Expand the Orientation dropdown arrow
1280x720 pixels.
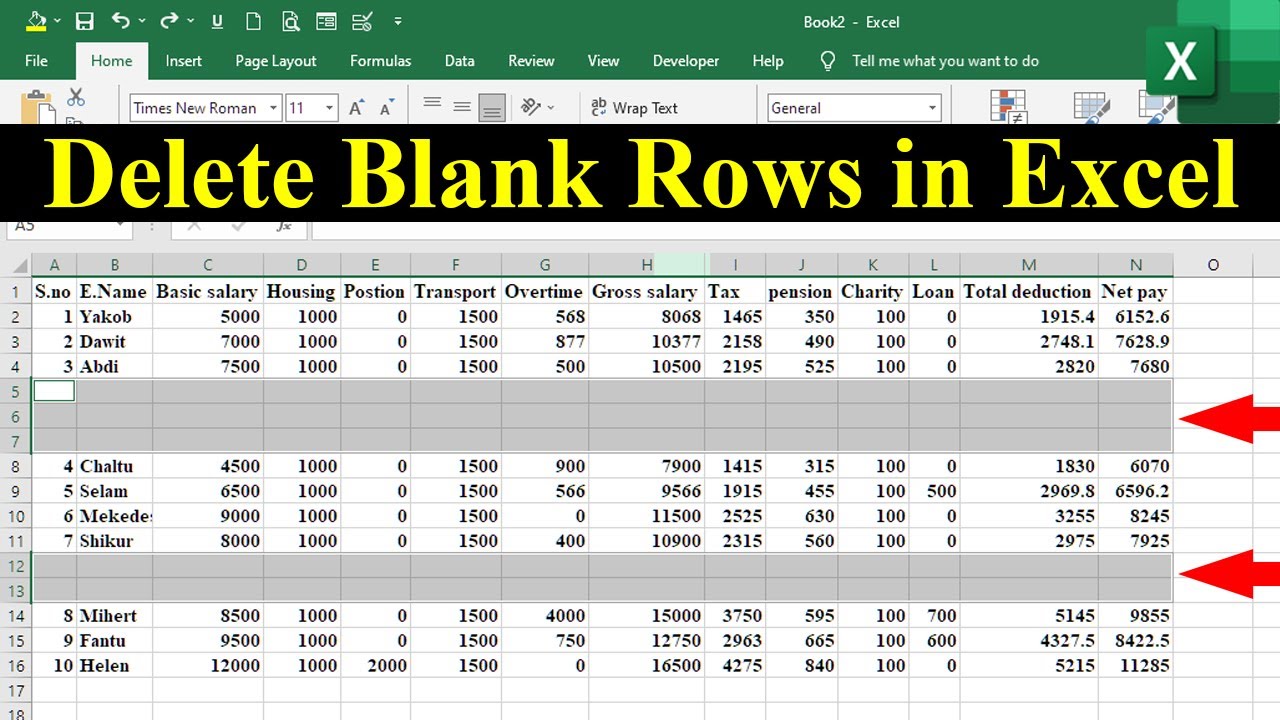point(551,108)
